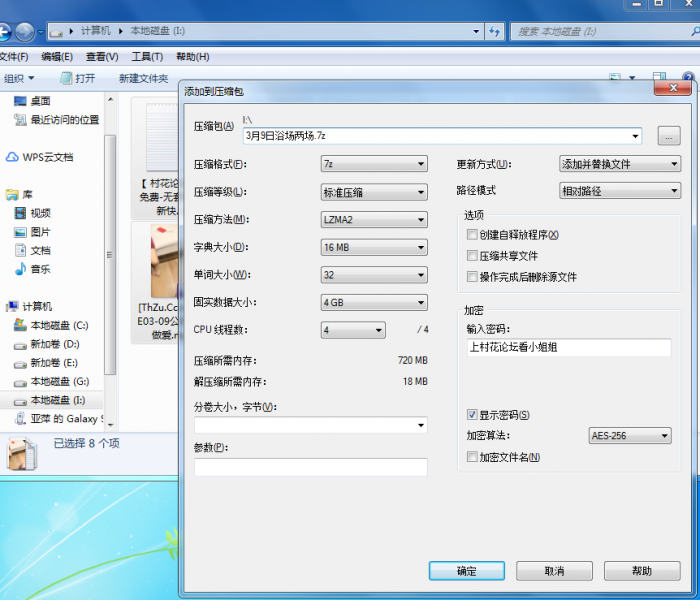Screen dimensions: 700x600
Task: Click the 本地磁盘 (C:) drive icon
Action: [20, 326]
